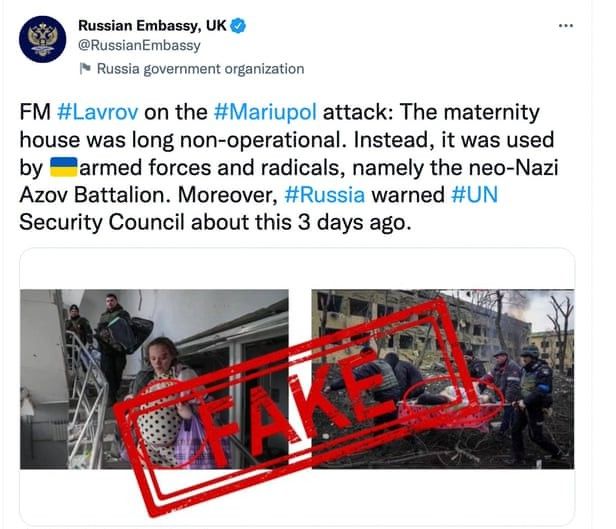Follow the #Russia hashtag link
Viewport: 616px width, 529px height.
pyautogui.click(x=324, y=195)
